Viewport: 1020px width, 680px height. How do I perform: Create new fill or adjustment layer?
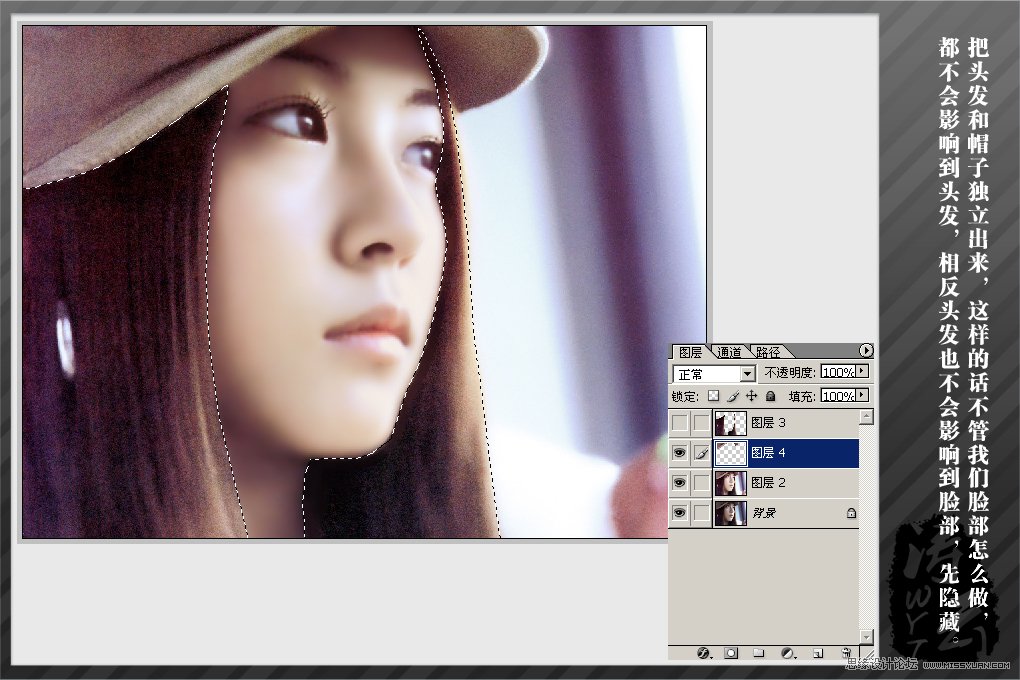[787, 652]
